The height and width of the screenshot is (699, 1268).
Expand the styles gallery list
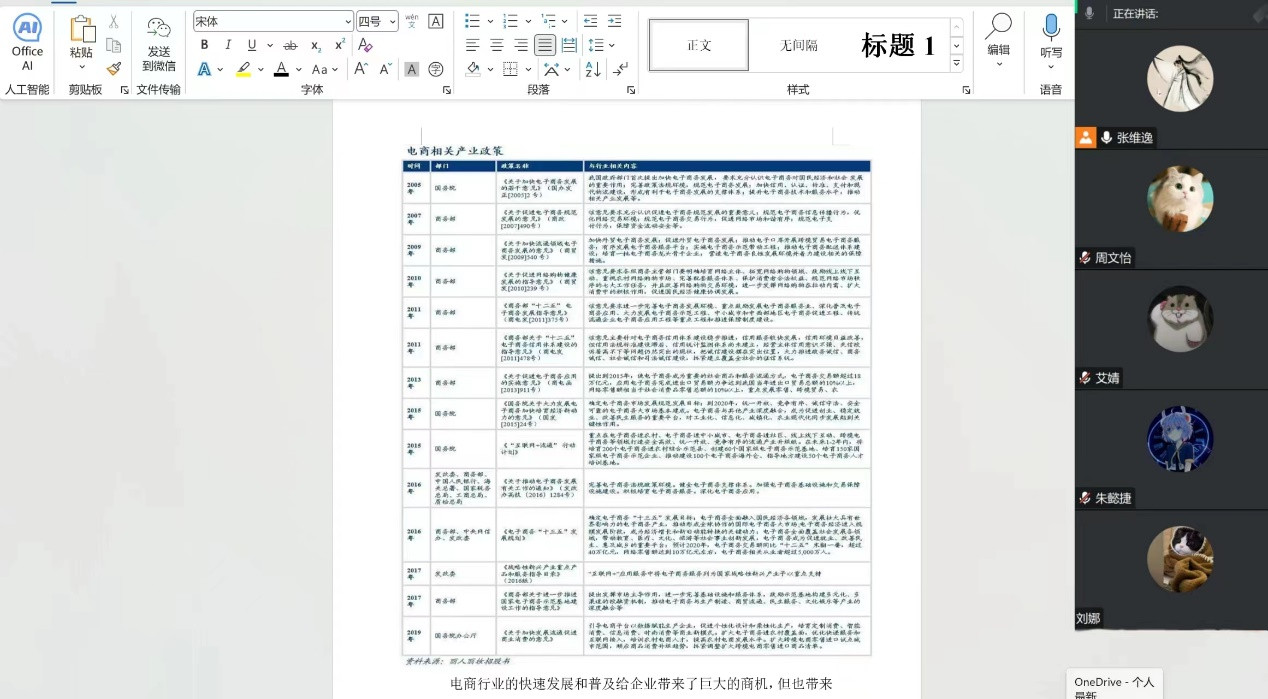[x=956, y=64]
